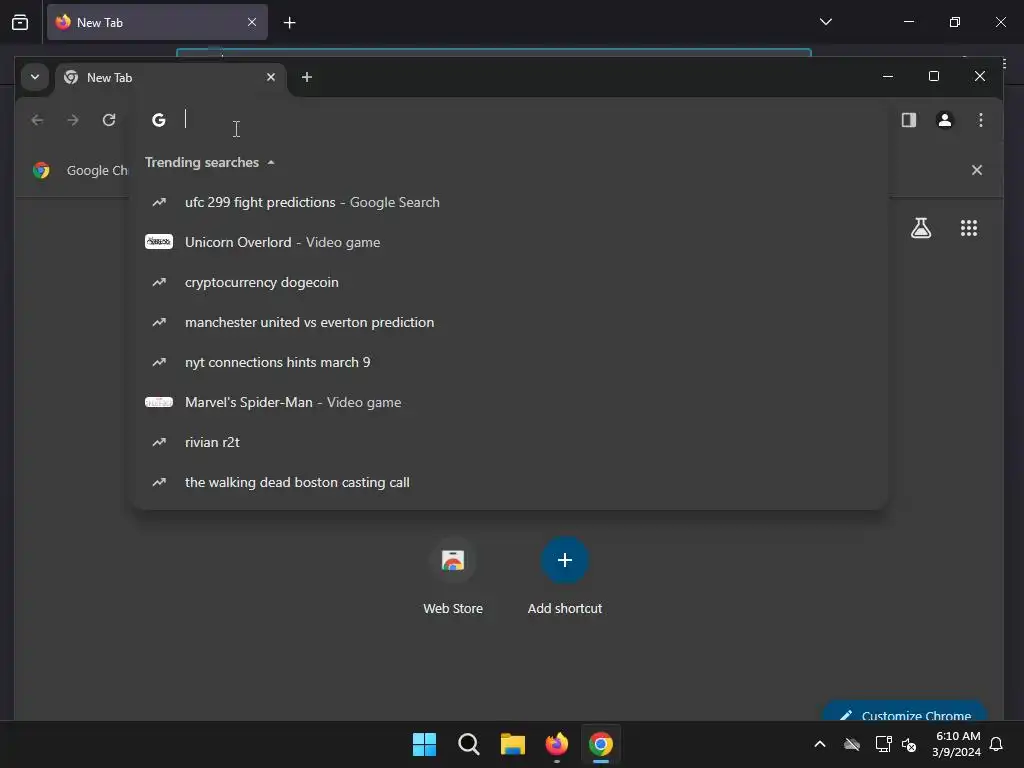Image resolution: width=1024 pixels, height=768 pixels.
Task: Click trending arrow icon beside rivian r2t
Action: click(159, 442)
